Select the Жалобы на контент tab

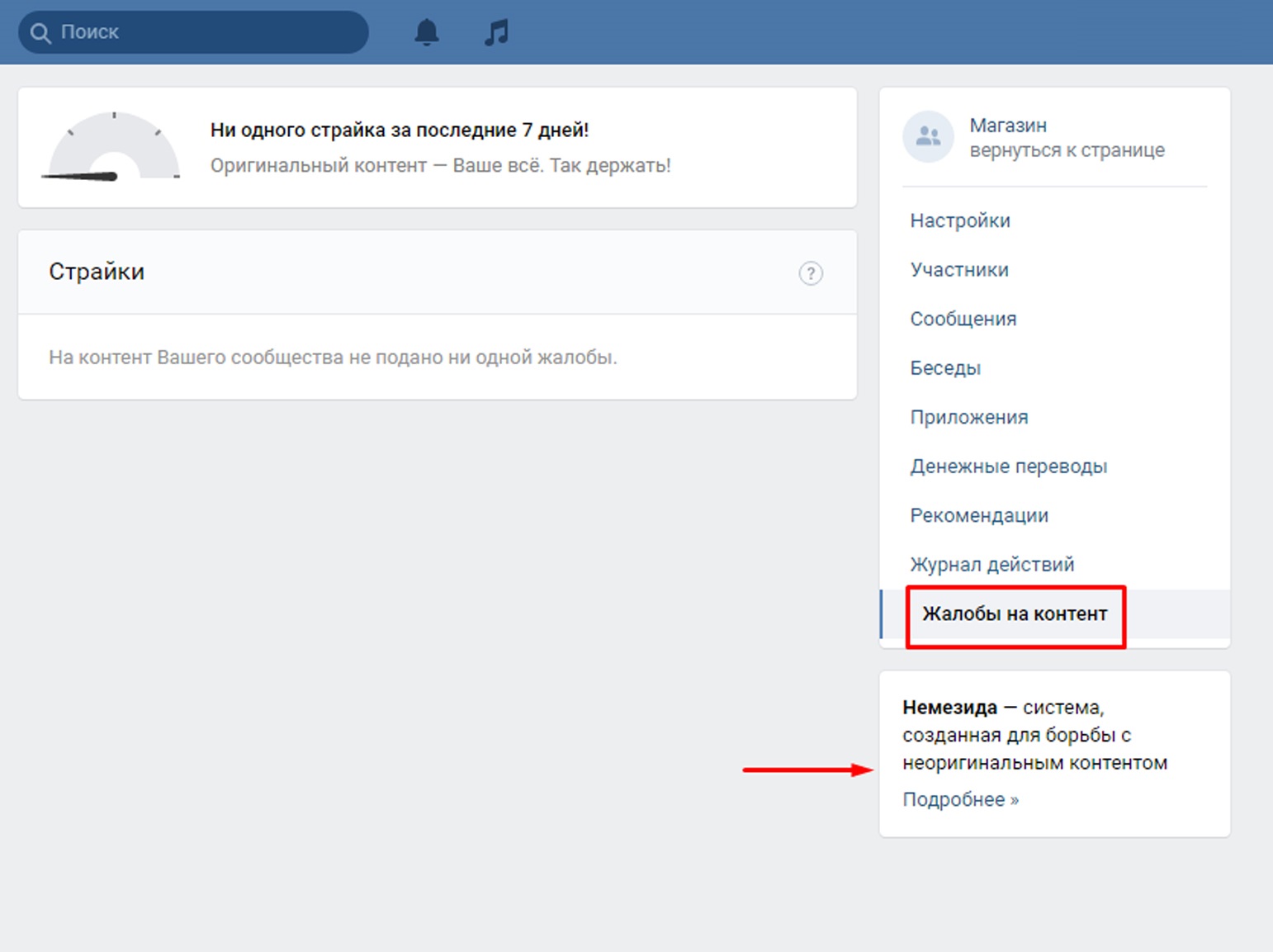pos(1014,614)
